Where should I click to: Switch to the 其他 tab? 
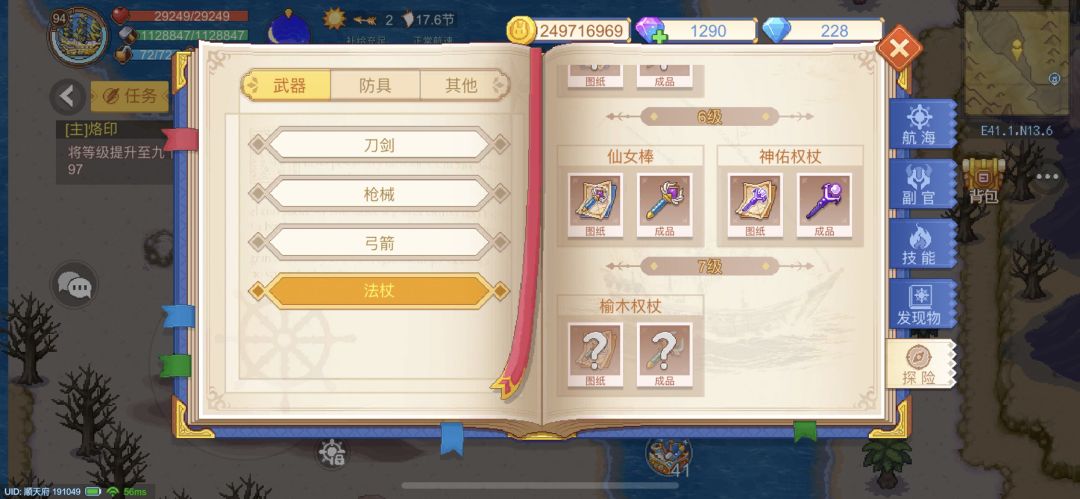[461, 85]
